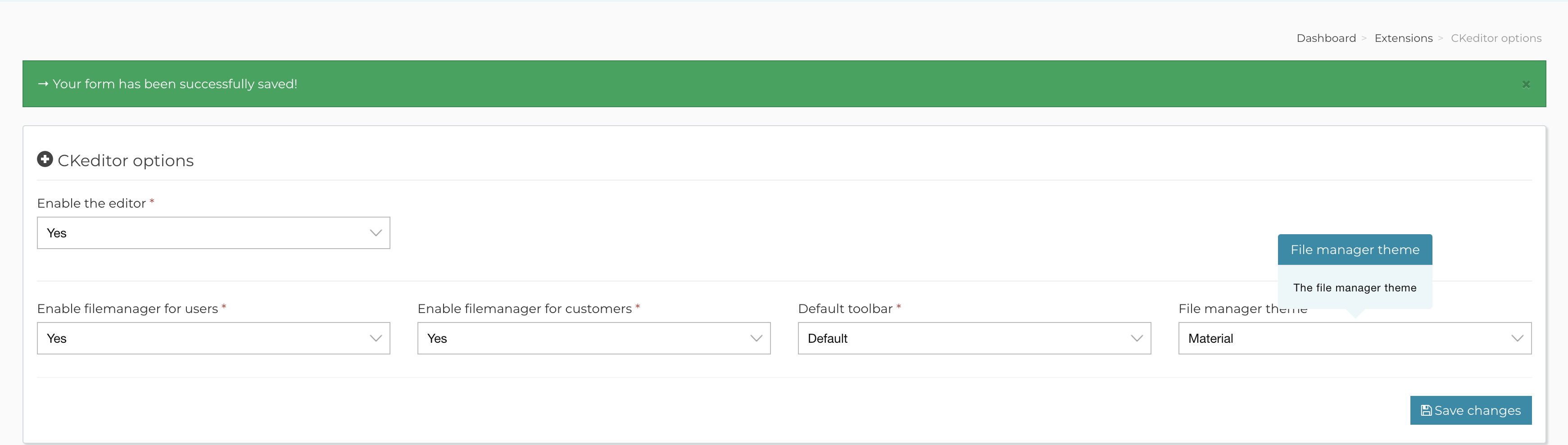Expand the Default toolbar dropdown

point(974,338)
